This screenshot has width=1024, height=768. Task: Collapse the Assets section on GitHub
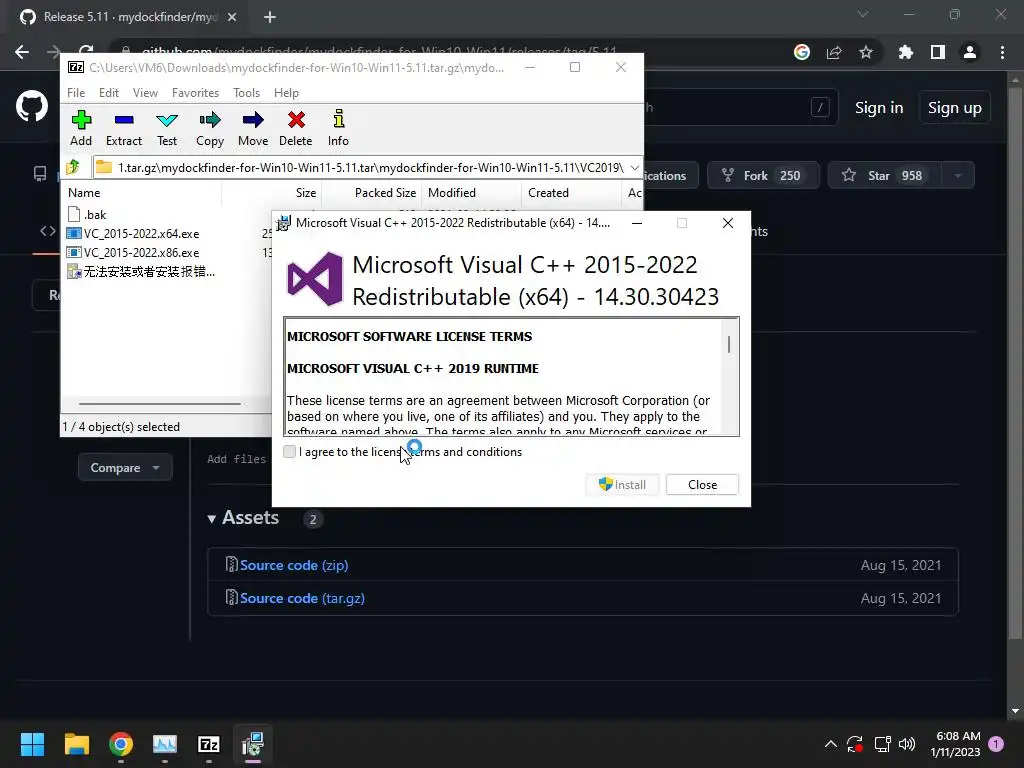(243, 518)
